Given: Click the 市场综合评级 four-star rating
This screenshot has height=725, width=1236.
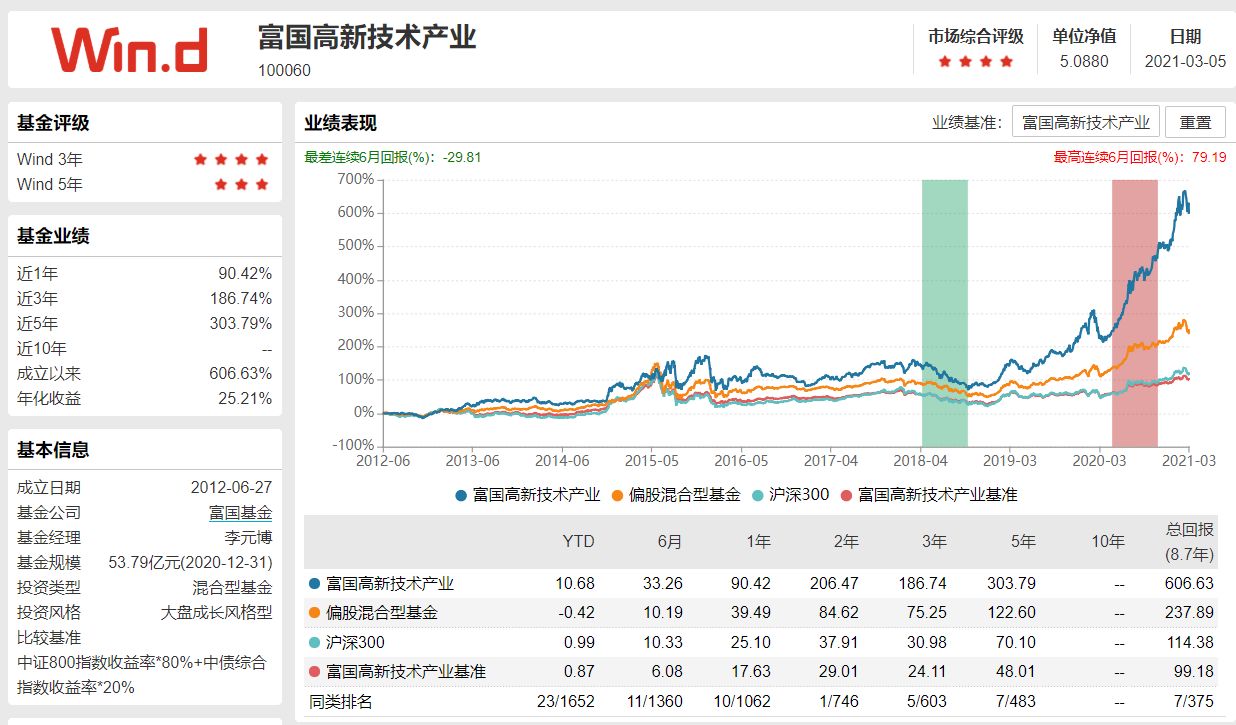Looking at the screenshot, I should [x=976, y=61].
